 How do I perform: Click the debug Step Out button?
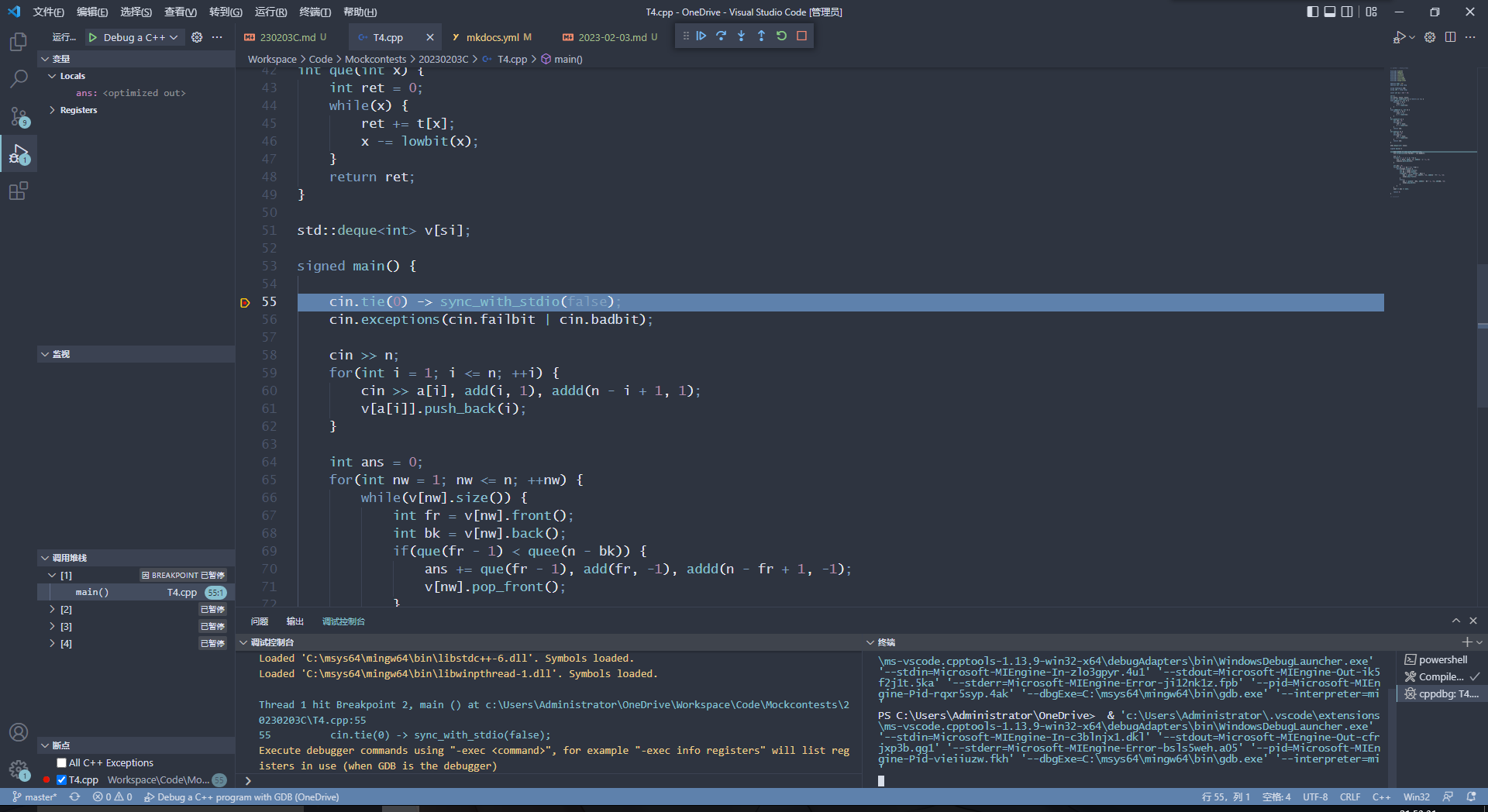tap(762, 36)
